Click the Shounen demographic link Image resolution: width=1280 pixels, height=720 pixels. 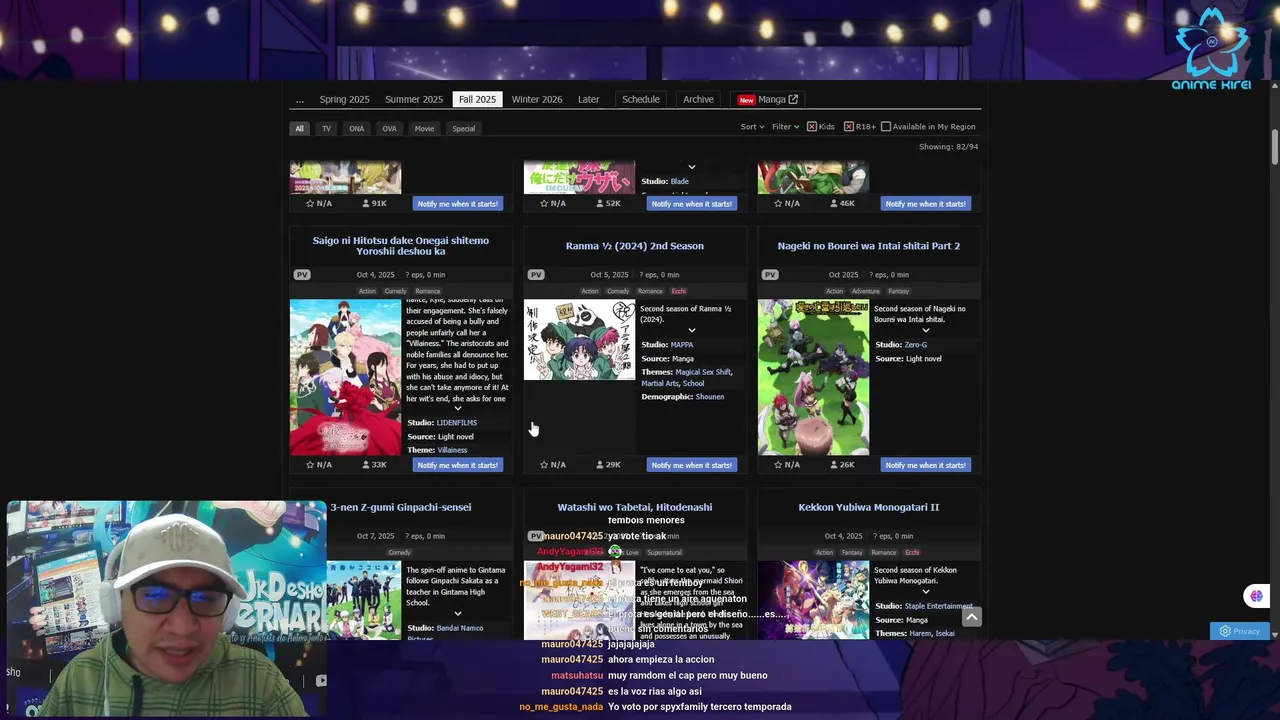[709, 397]
